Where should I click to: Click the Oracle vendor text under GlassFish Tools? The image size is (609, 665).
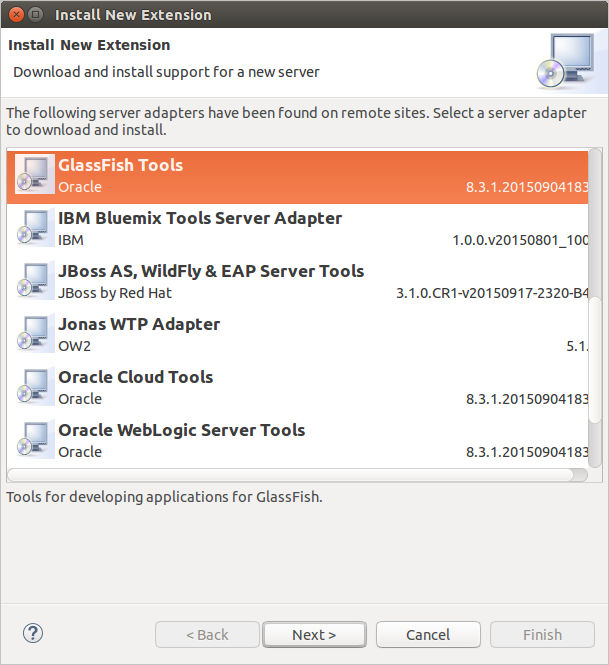[x=80, y=187]
